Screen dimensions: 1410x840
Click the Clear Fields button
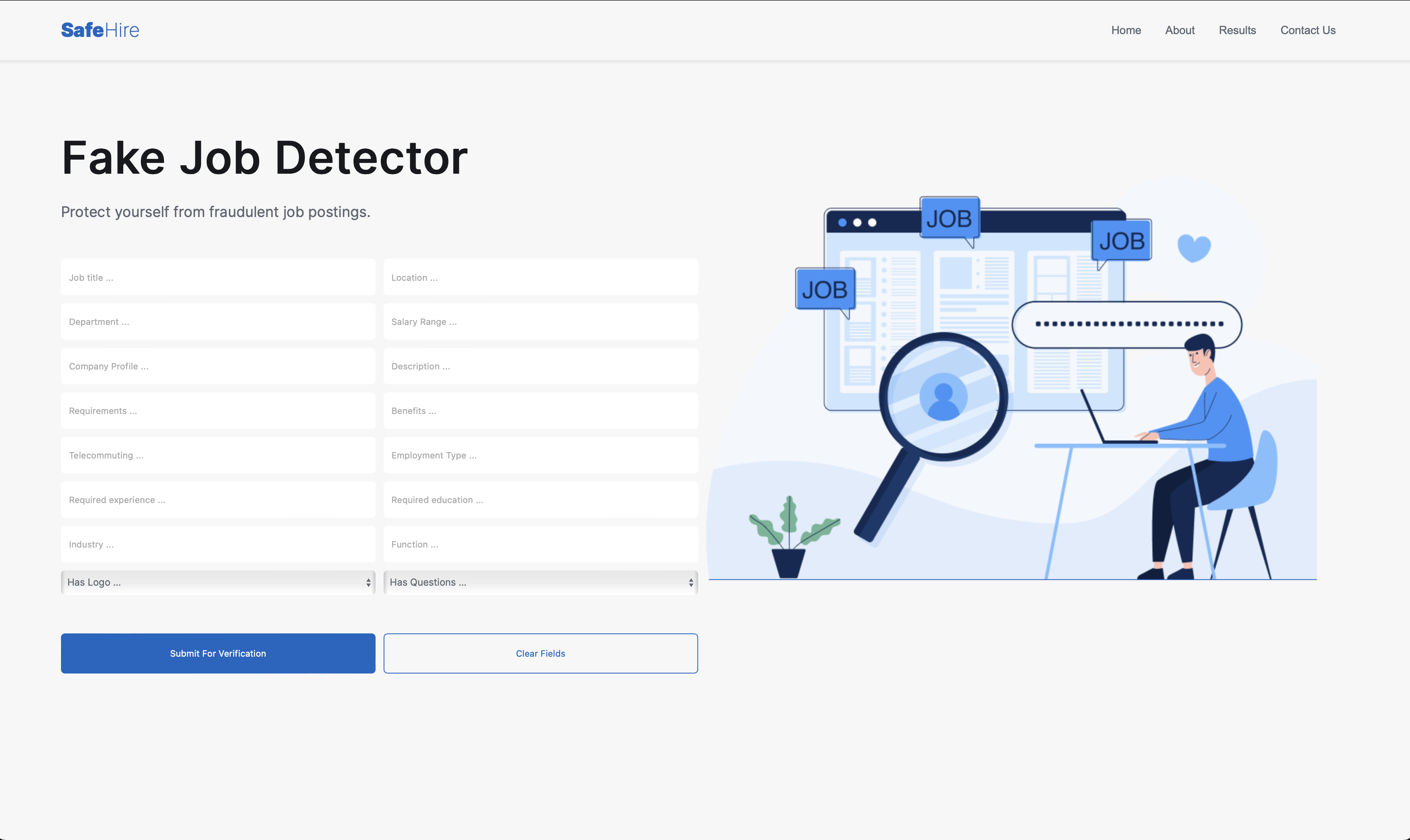[x=540, y=653]
